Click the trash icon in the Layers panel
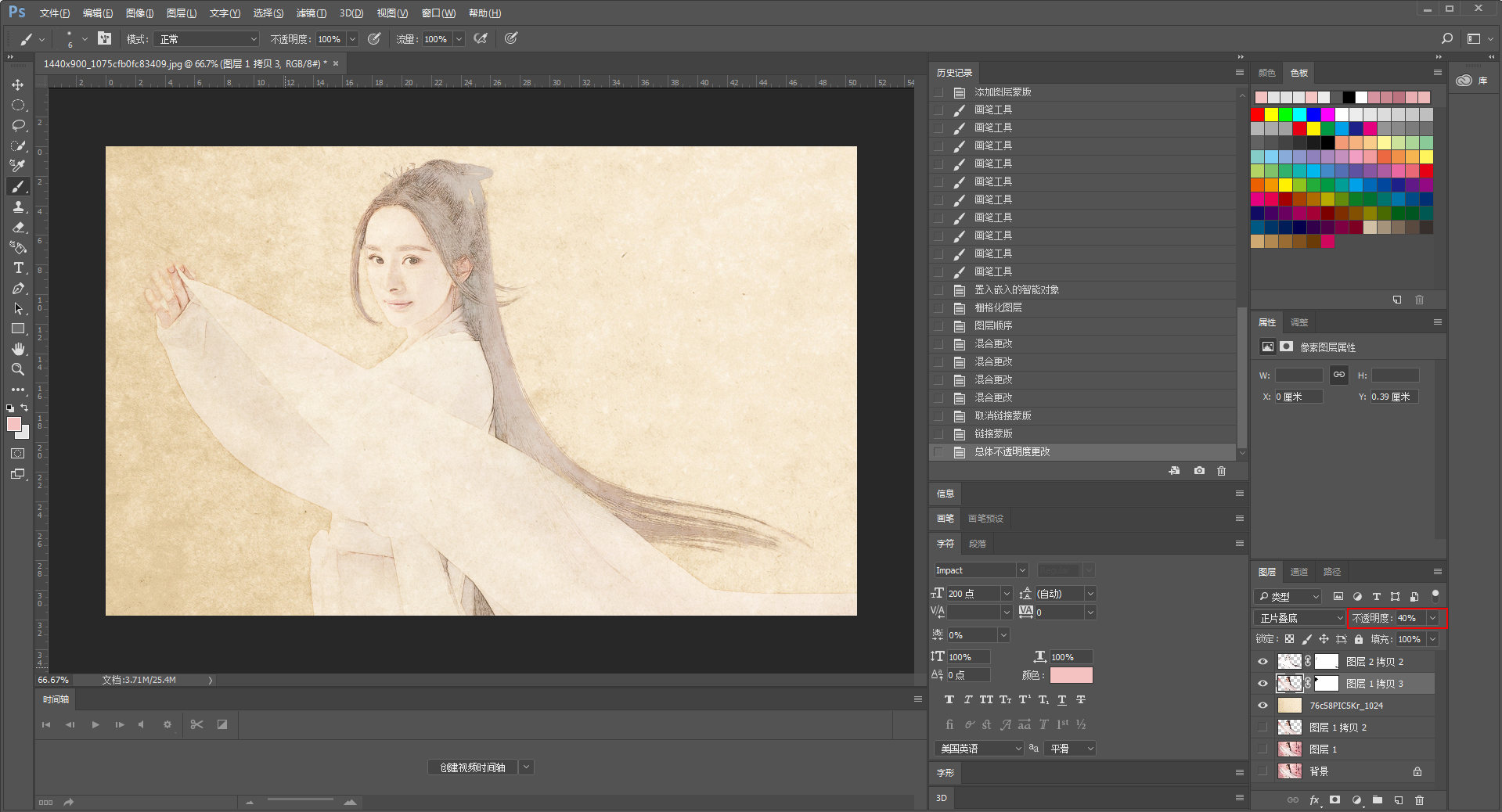1502x812 pixels. coord(1420,799)
